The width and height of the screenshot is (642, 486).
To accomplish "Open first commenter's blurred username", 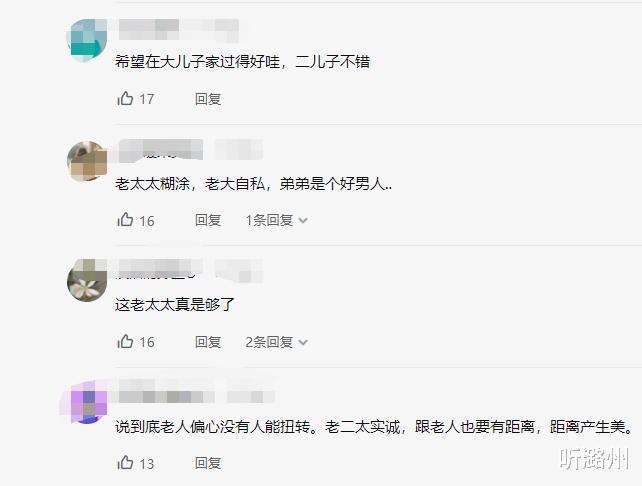I will coord(179,30).
